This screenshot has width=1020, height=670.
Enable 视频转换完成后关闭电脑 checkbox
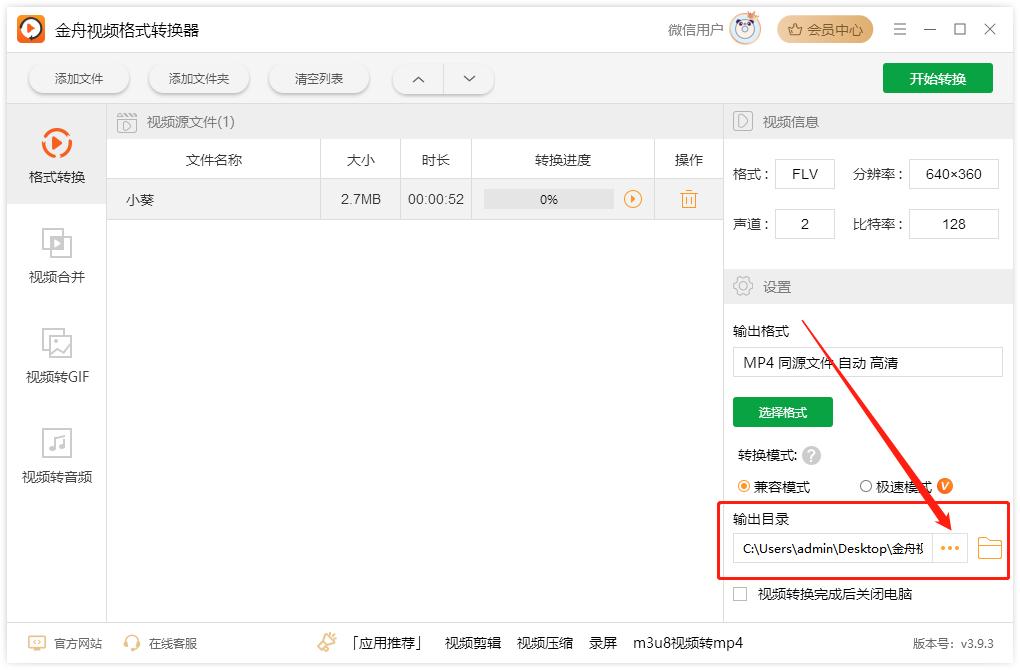740,593
